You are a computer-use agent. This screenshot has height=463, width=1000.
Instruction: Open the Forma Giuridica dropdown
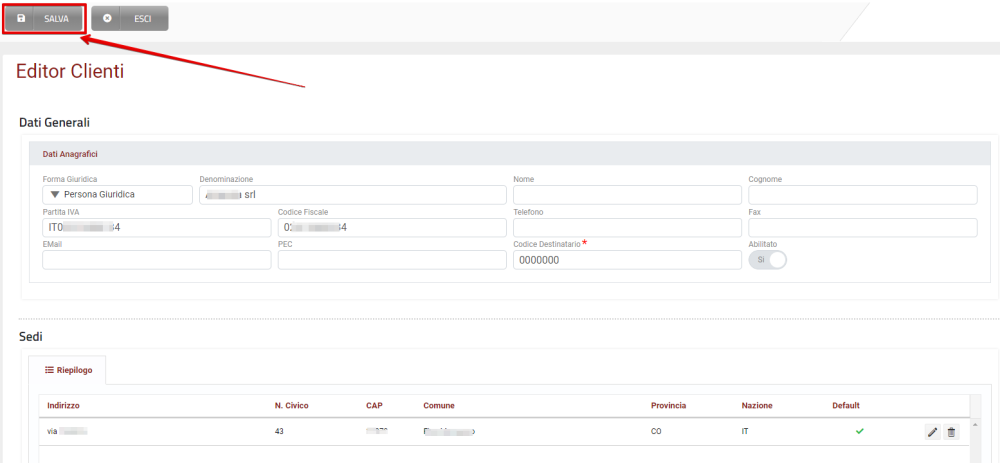[x=117, y=195]
